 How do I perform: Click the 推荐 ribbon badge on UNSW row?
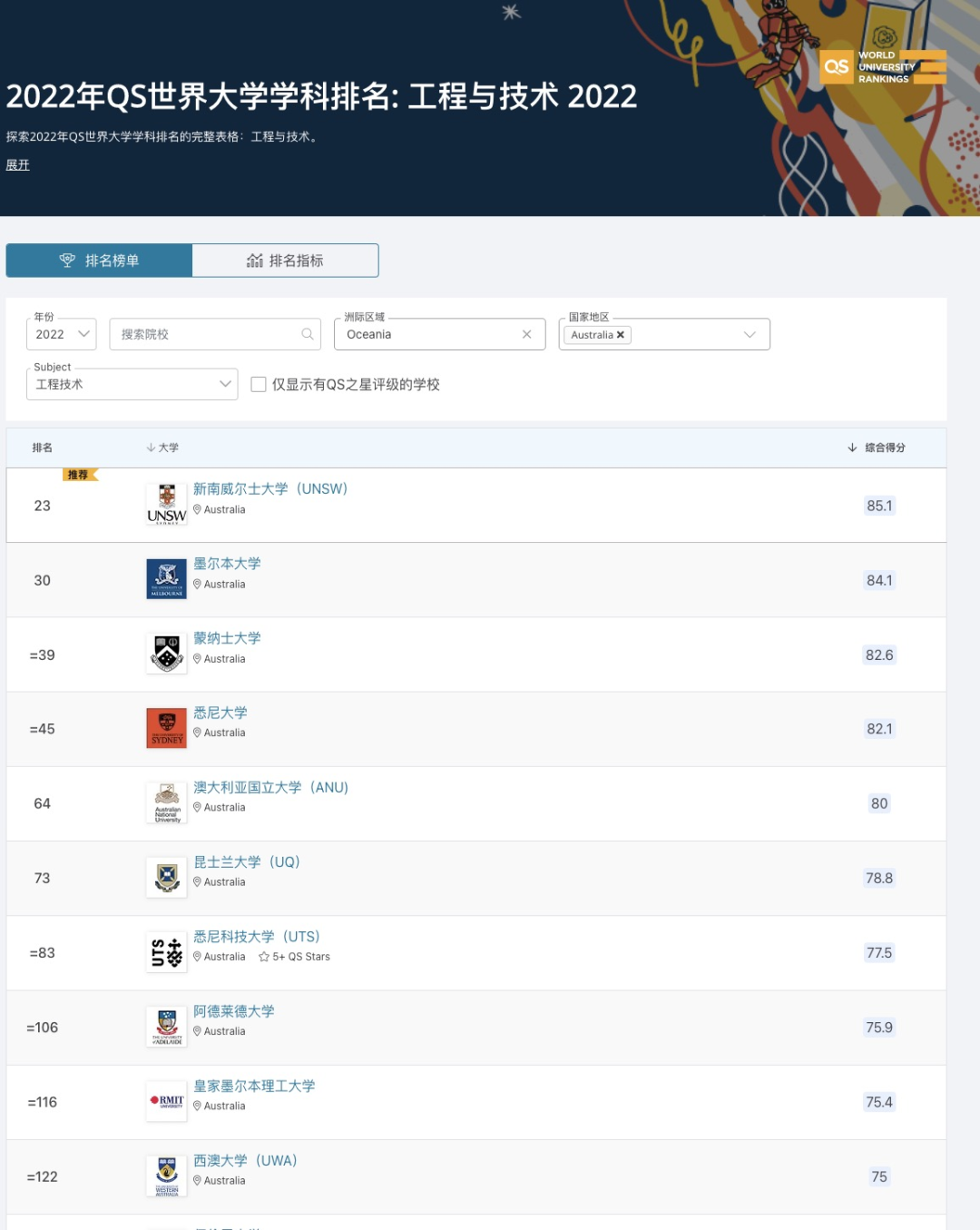(x=80, y=475)
